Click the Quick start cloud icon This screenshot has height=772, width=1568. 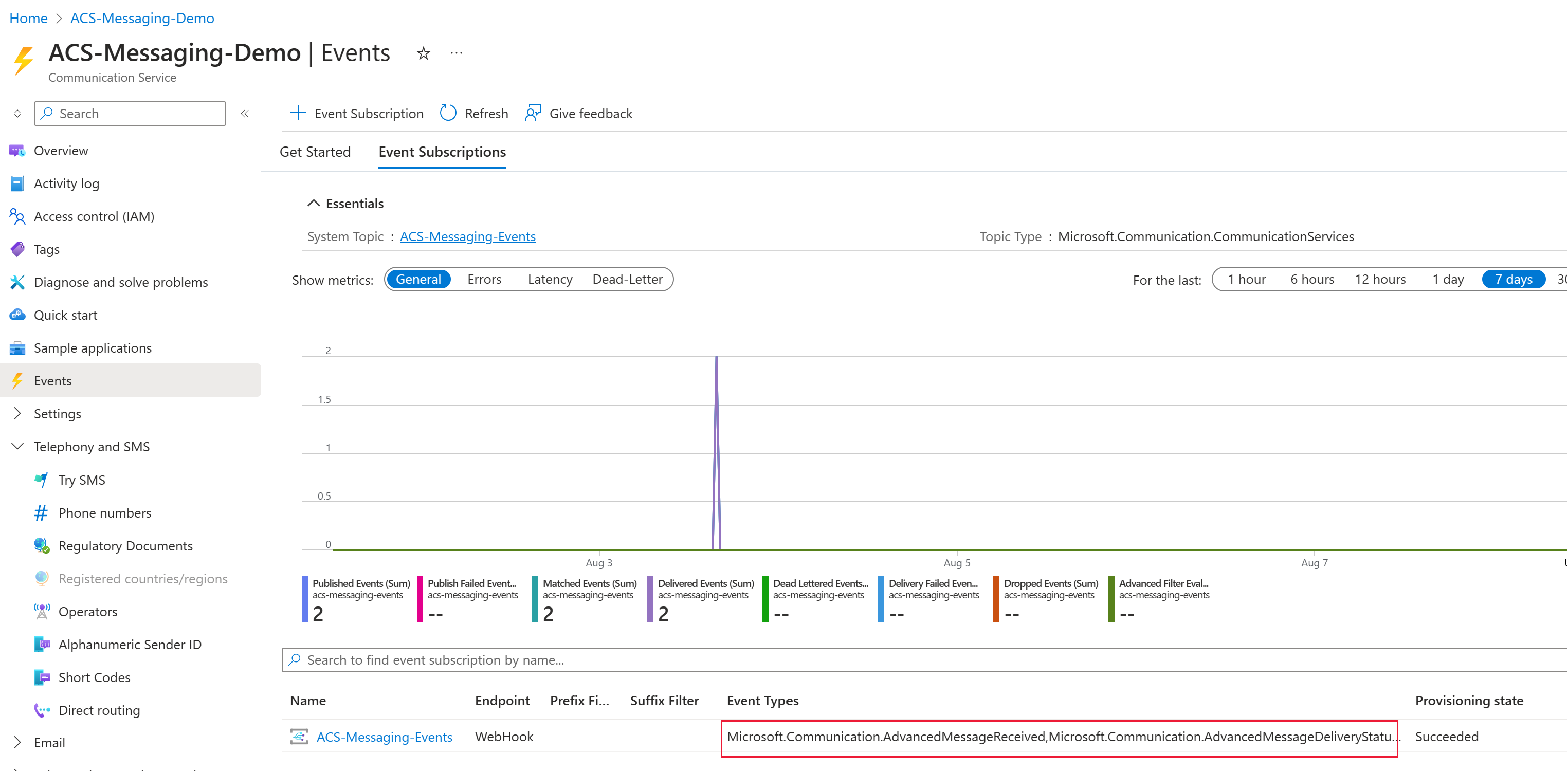(17, 315)
